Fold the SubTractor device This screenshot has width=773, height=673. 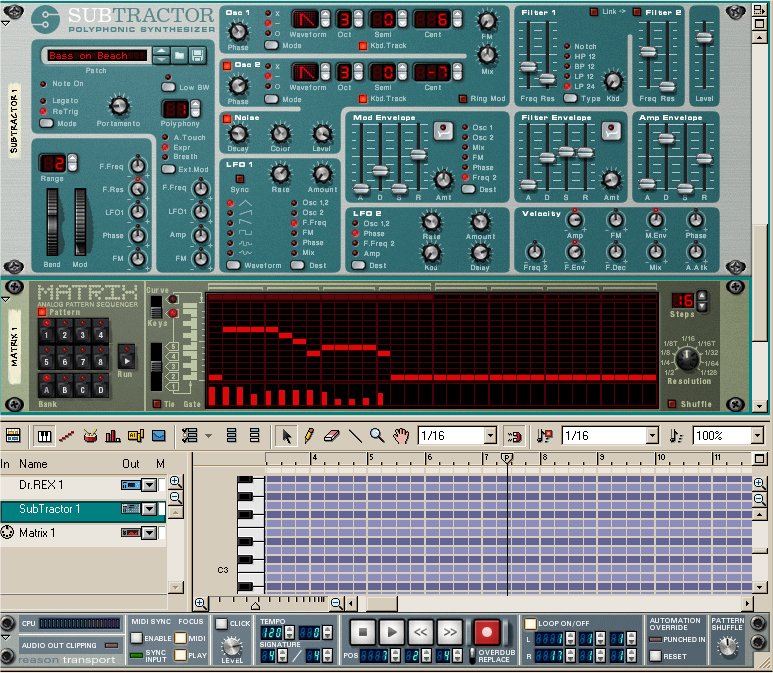tap(5, 23)
